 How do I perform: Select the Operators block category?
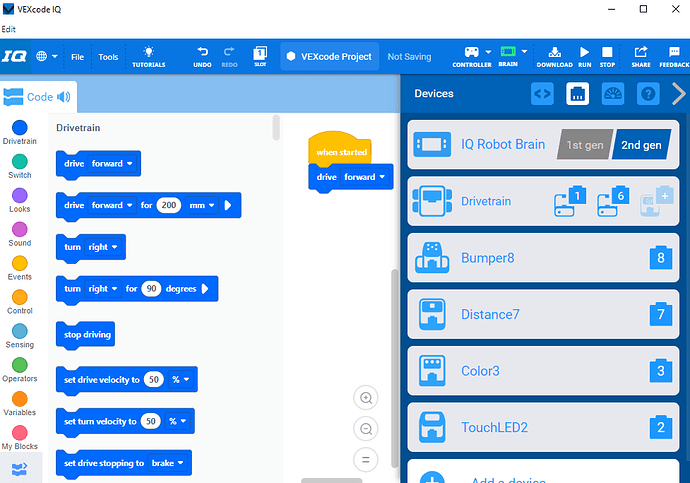tap(20, 370)
